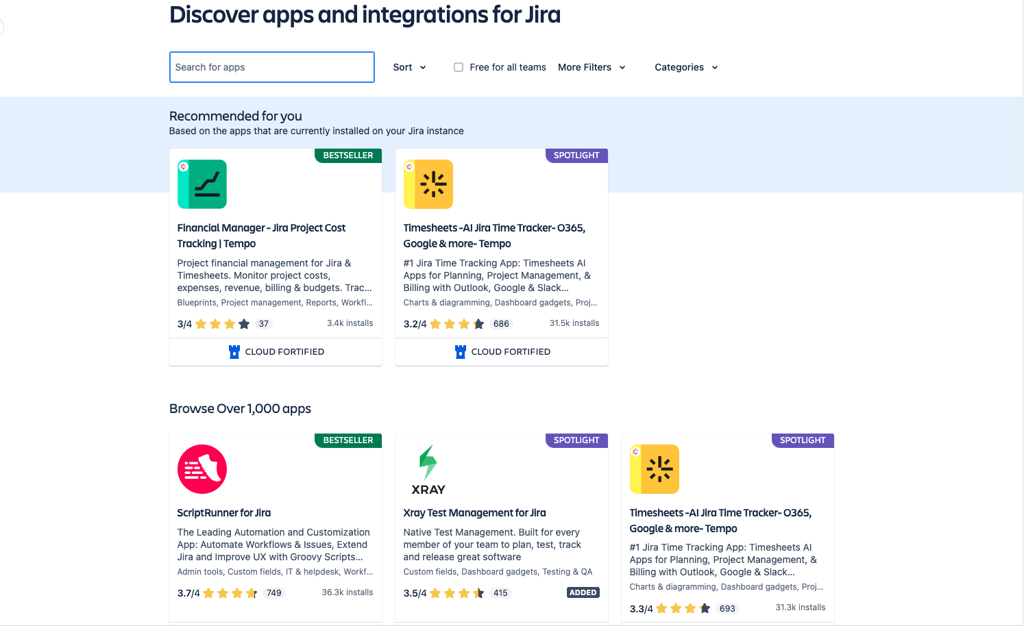Click star rating next to 693 reviews
The height and width of the screenshot is (626, 1024).
click(x=682, y=608)
